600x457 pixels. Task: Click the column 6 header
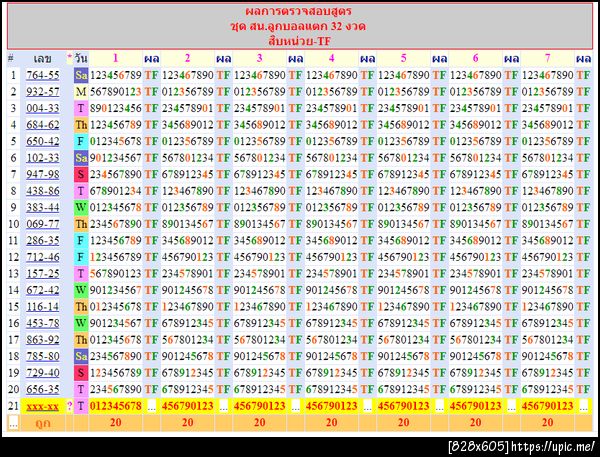(475, 58)
